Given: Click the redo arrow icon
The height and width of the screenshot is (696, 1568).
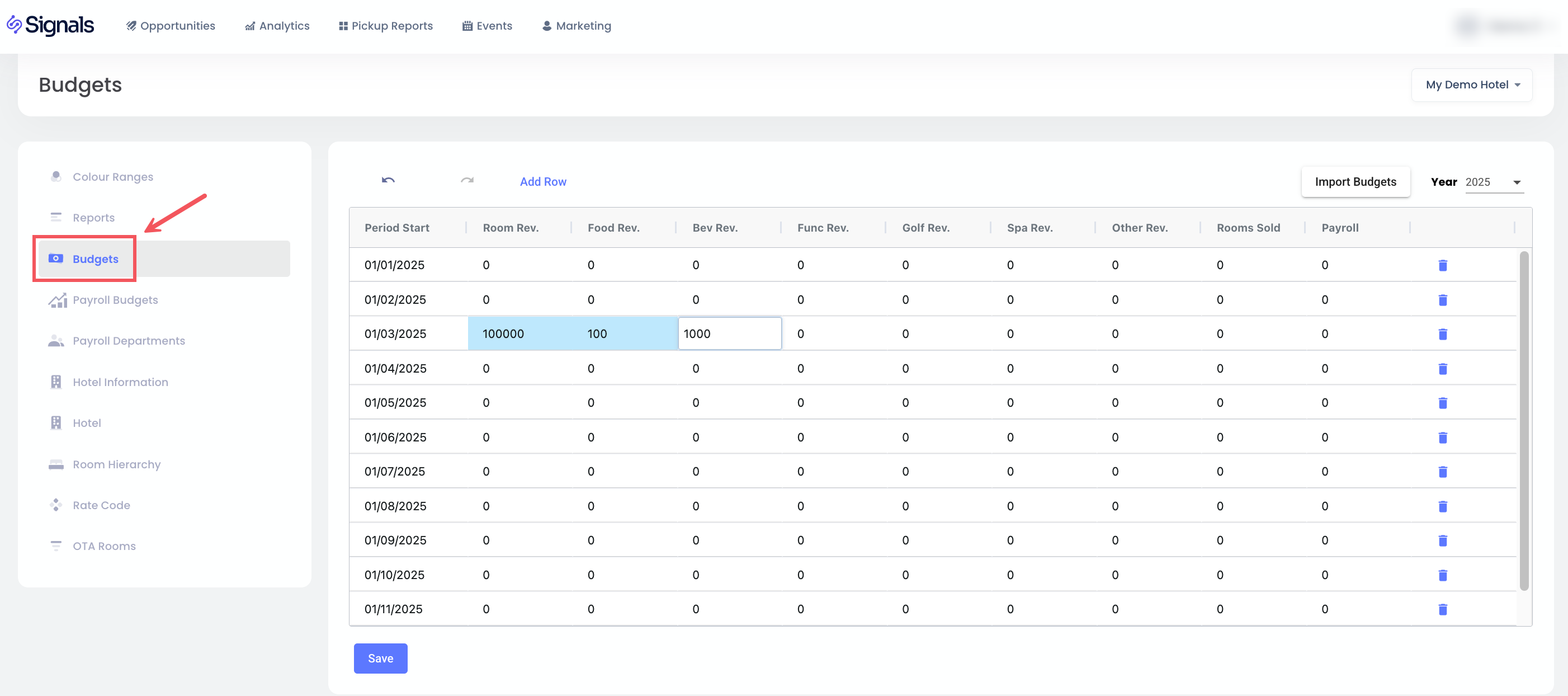Looking at the screenshot, I should [467, 180].
